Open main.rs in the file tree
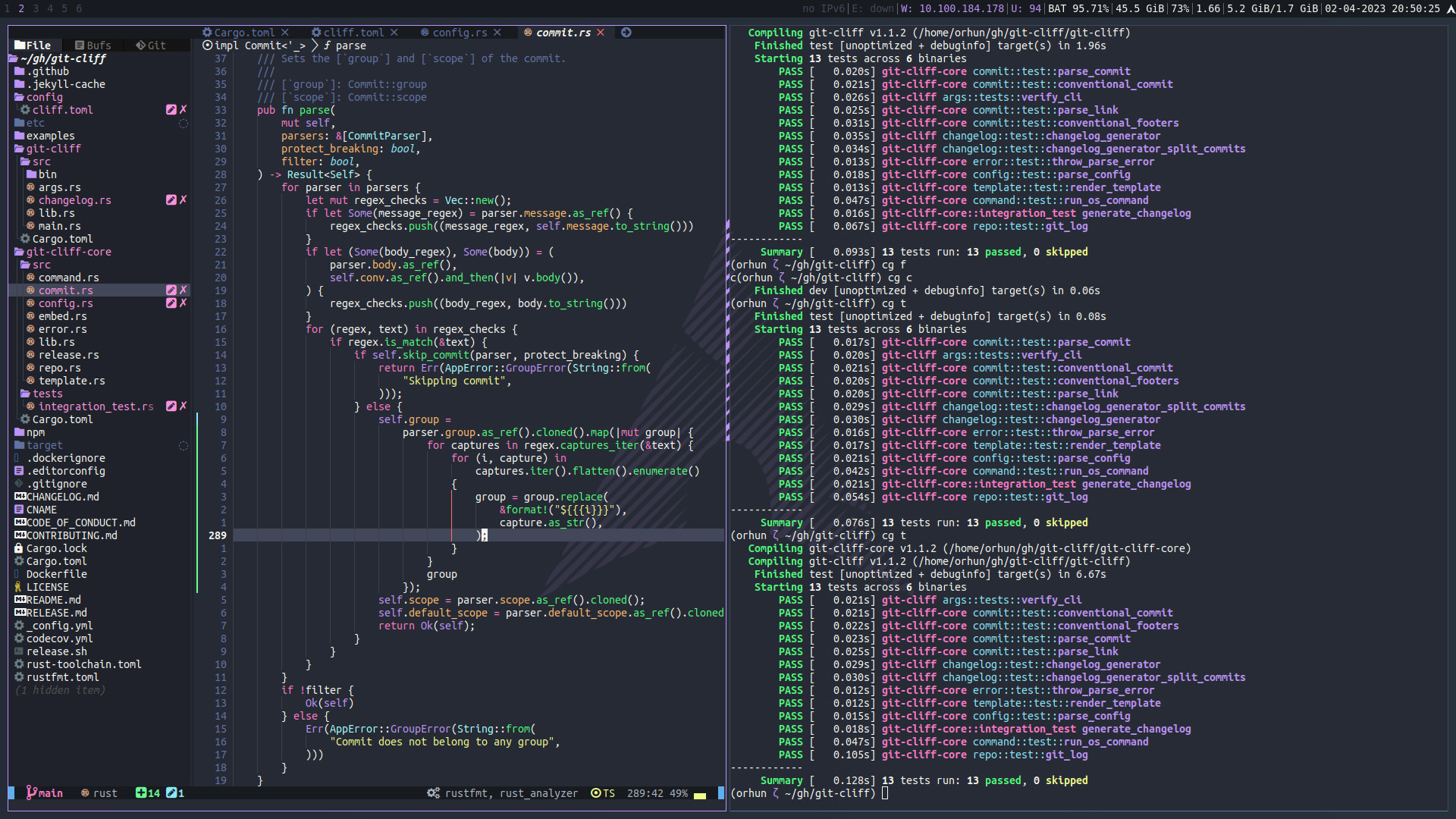The height and width of the screenshot is (819, 1456). pos(59,226)
